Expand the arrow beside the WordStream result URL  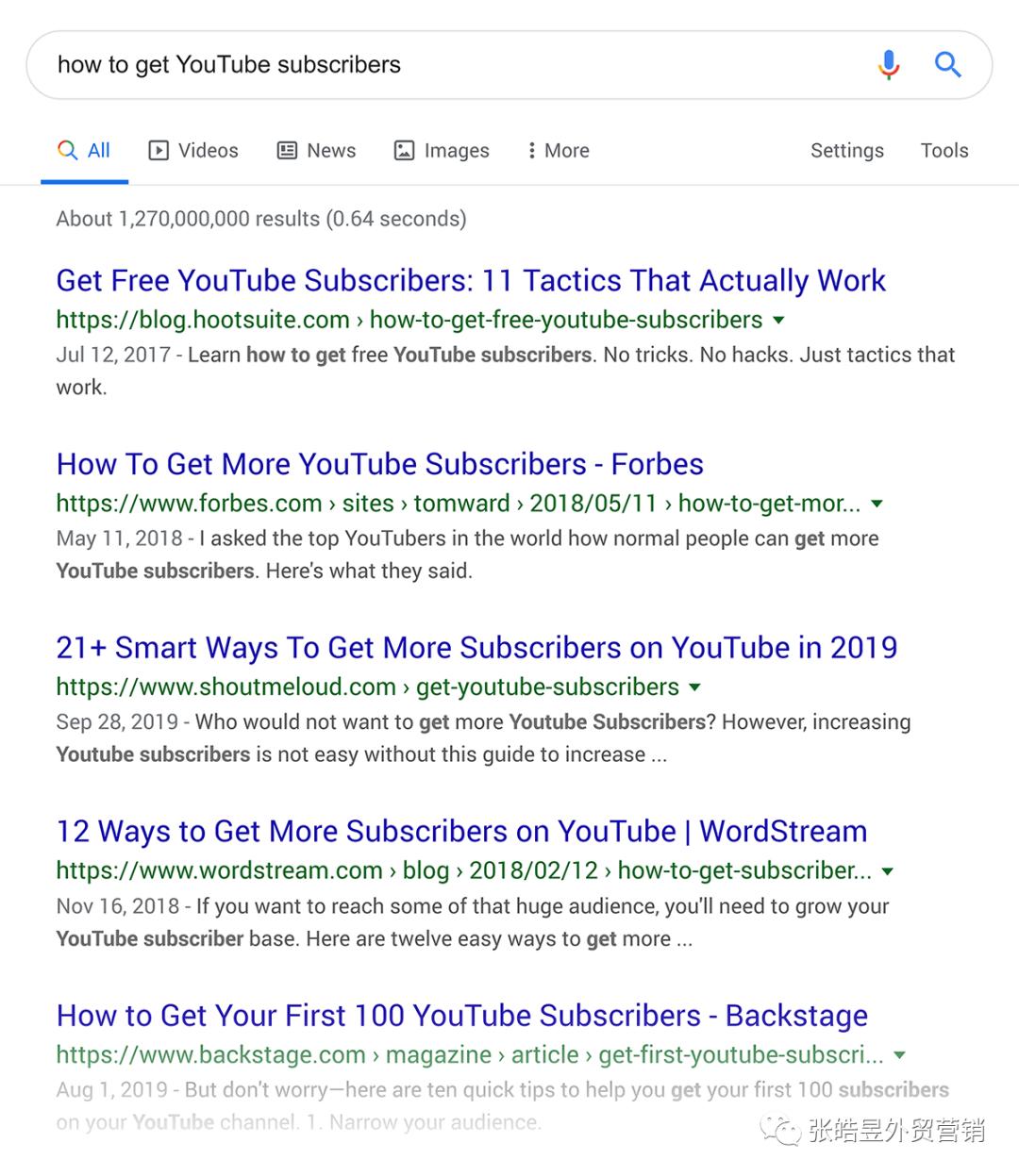click(887, 871)
